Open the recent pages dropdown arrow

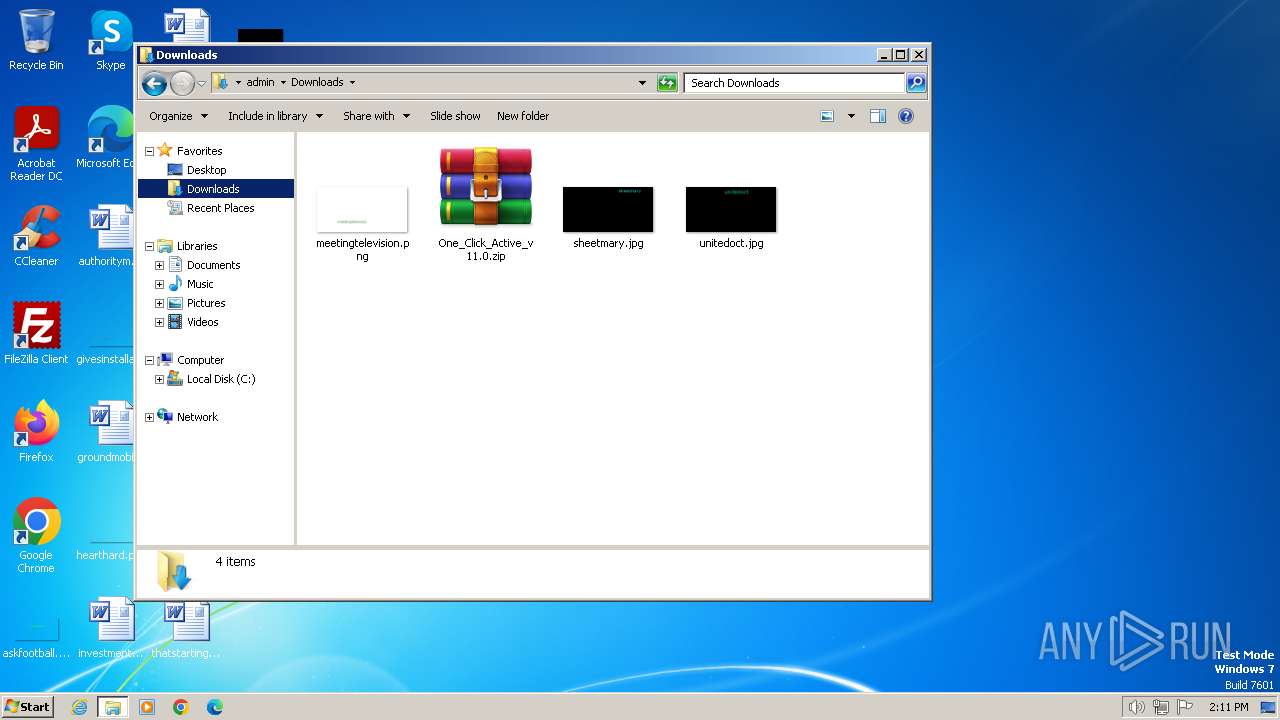click(202, 84)
